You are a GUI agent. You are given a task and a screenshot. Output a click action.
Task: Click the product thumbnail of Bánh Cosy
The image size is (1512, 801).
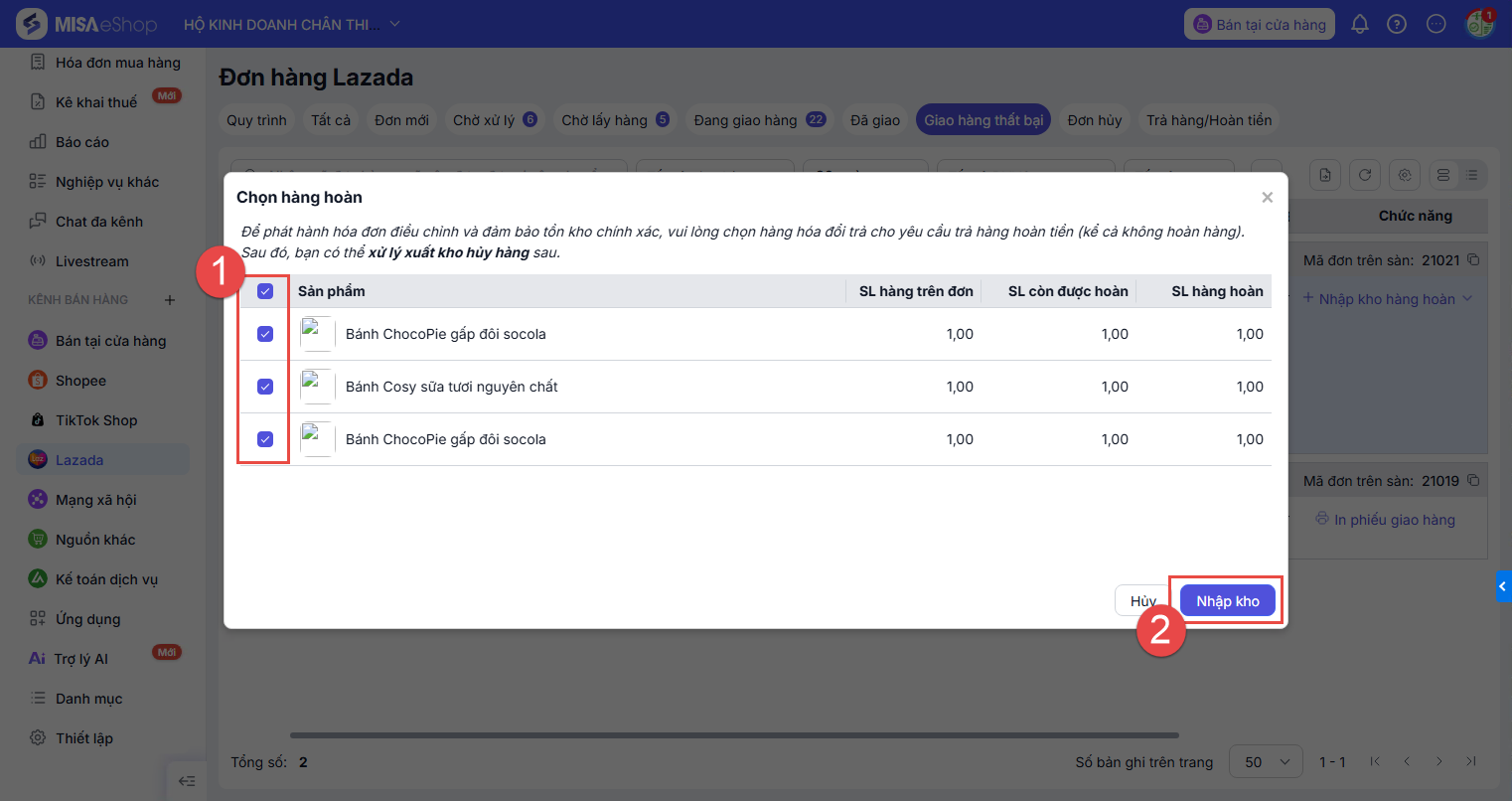[317, 387]
